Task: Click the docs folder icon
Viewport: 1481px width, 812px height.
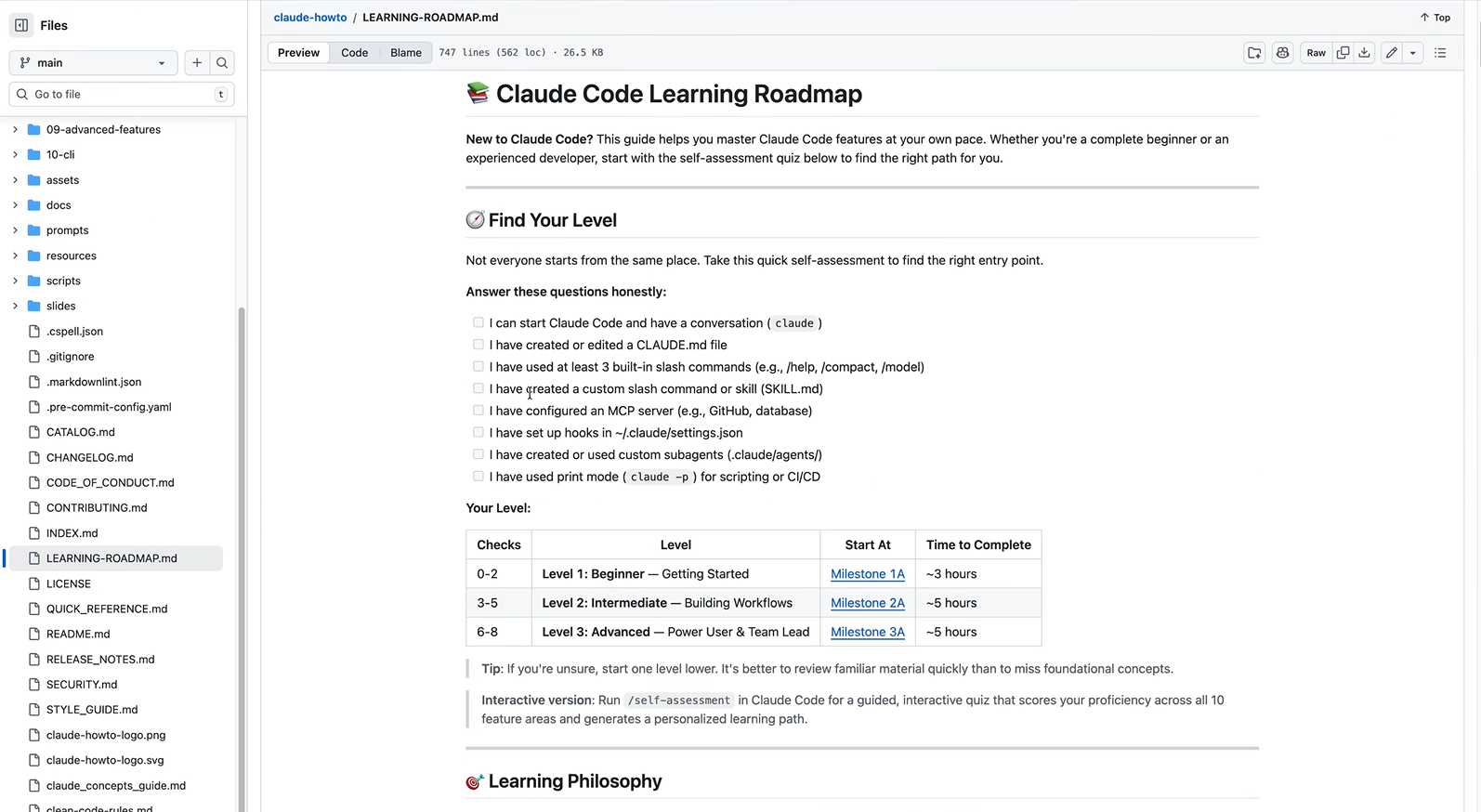Action: point(34,205)
